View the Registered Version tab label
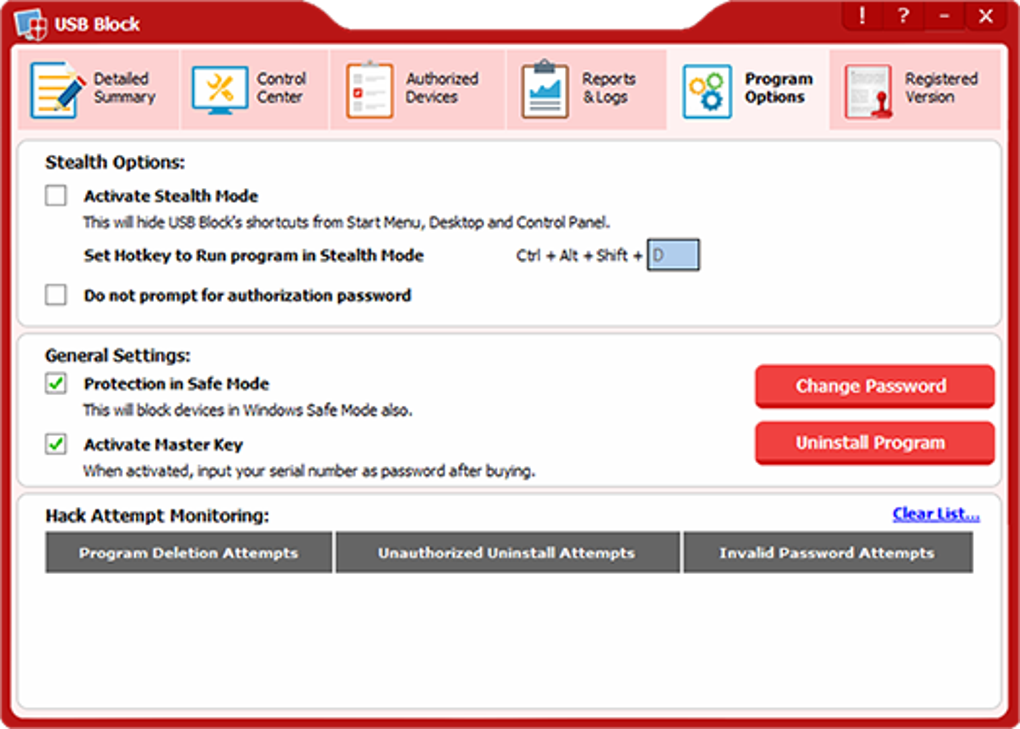This screenshot has height=729, width=1020. point(941,88)
